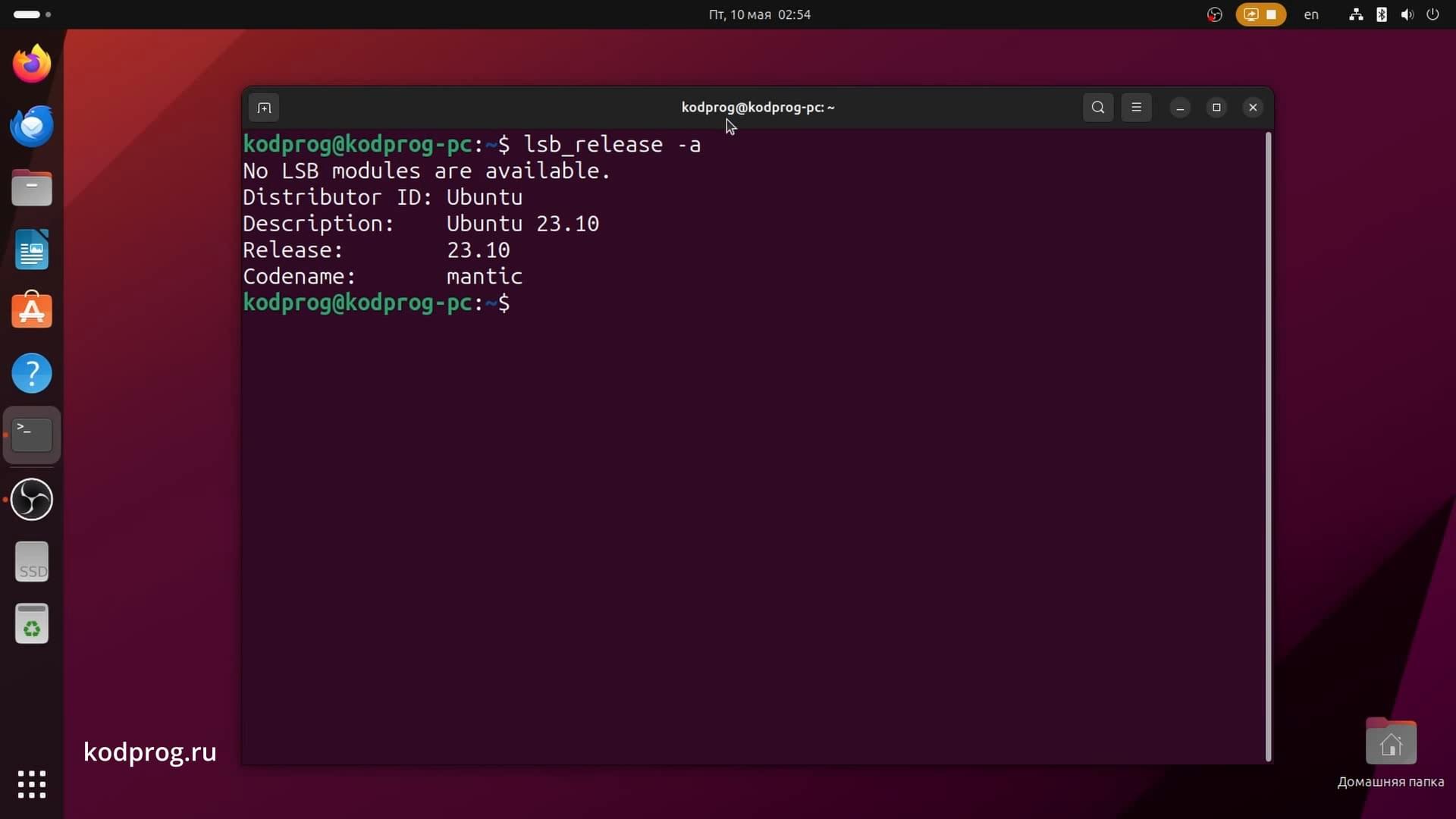Click the line No LSB modules are available.
1456x819 pixels.
pos(426,171)
